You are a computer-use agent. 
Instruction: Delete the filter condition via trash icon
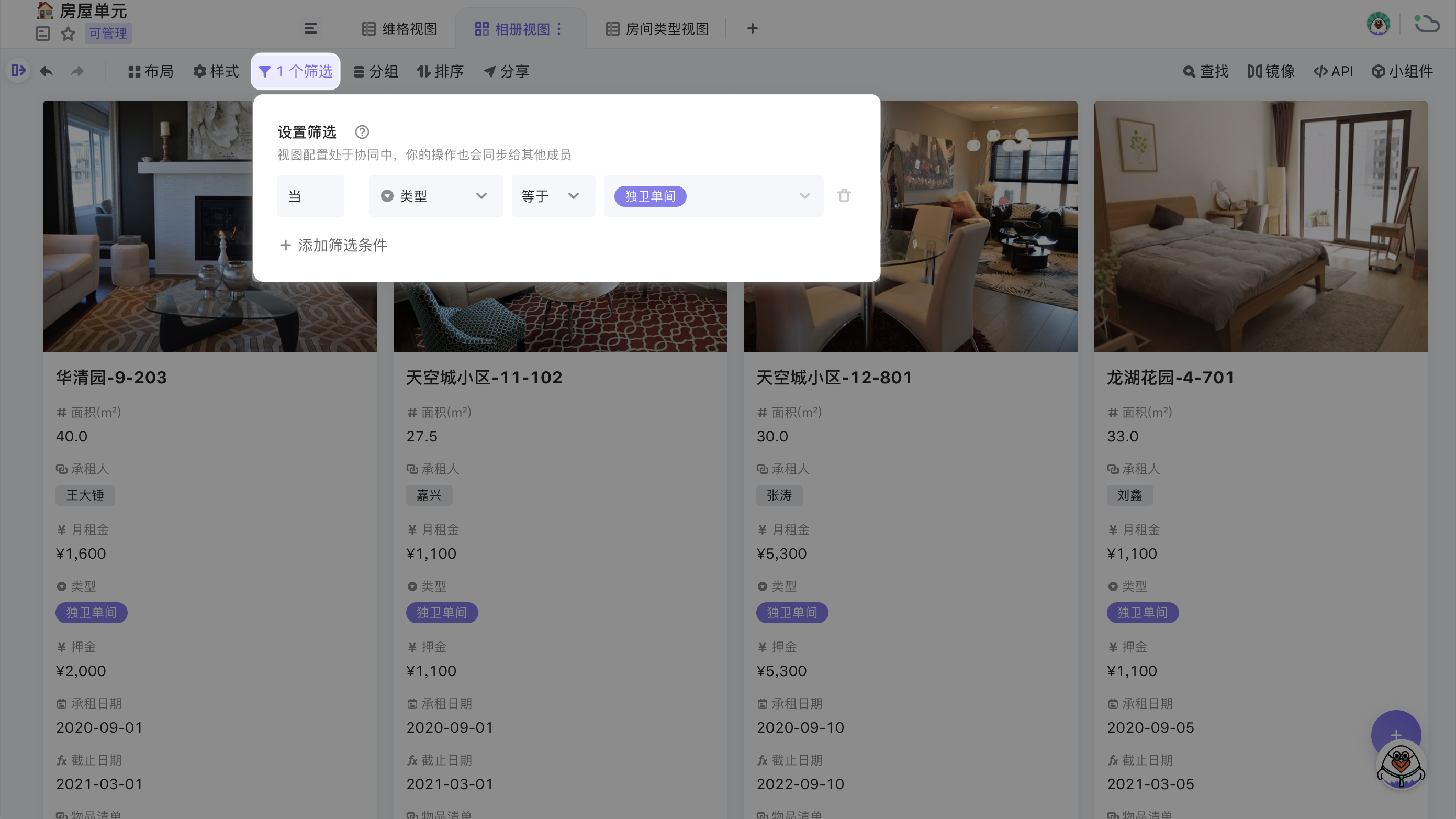click(x=844, y=195)
